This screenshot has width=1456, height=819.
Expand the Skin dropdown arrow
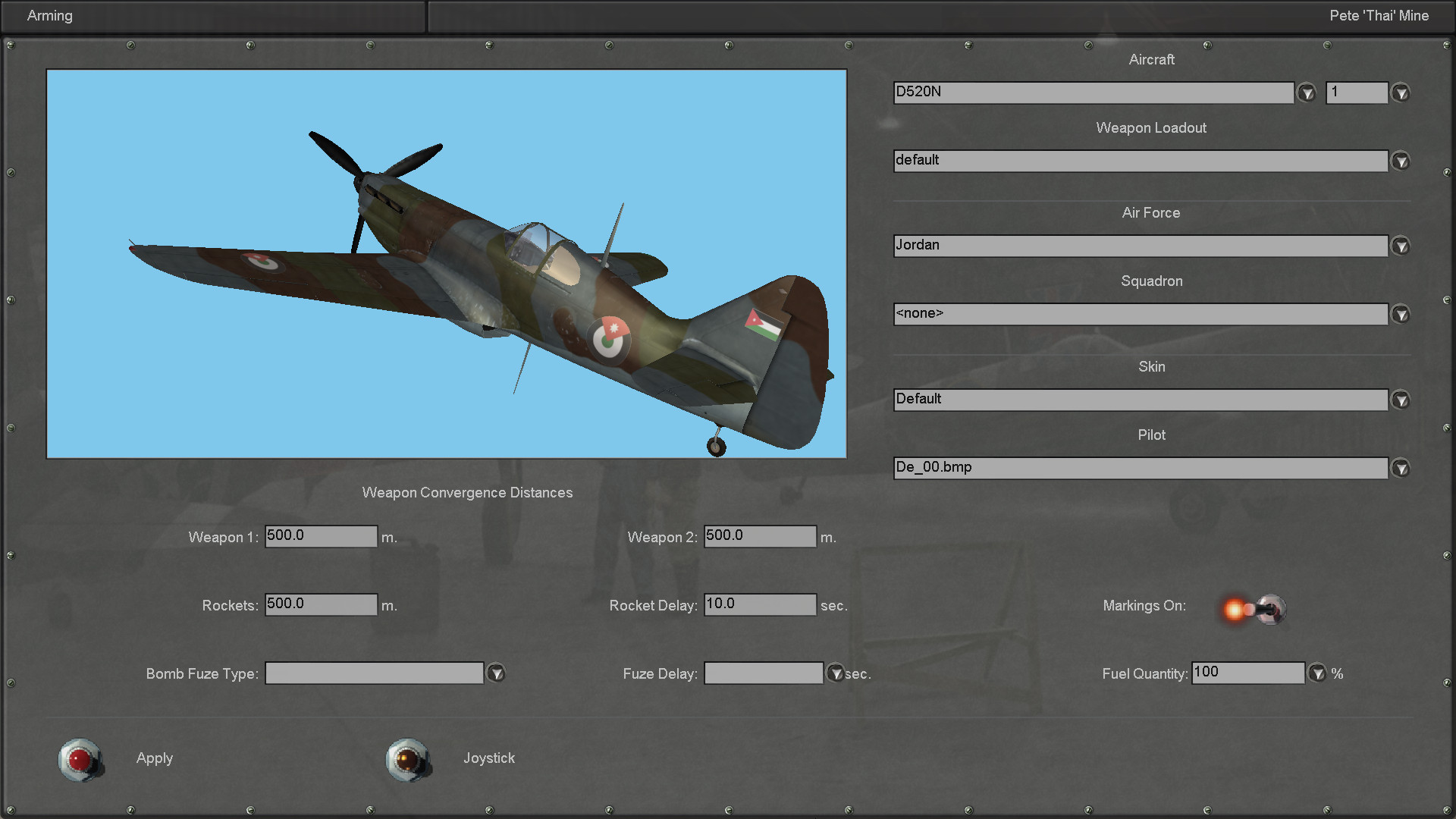pos(1401,400)
